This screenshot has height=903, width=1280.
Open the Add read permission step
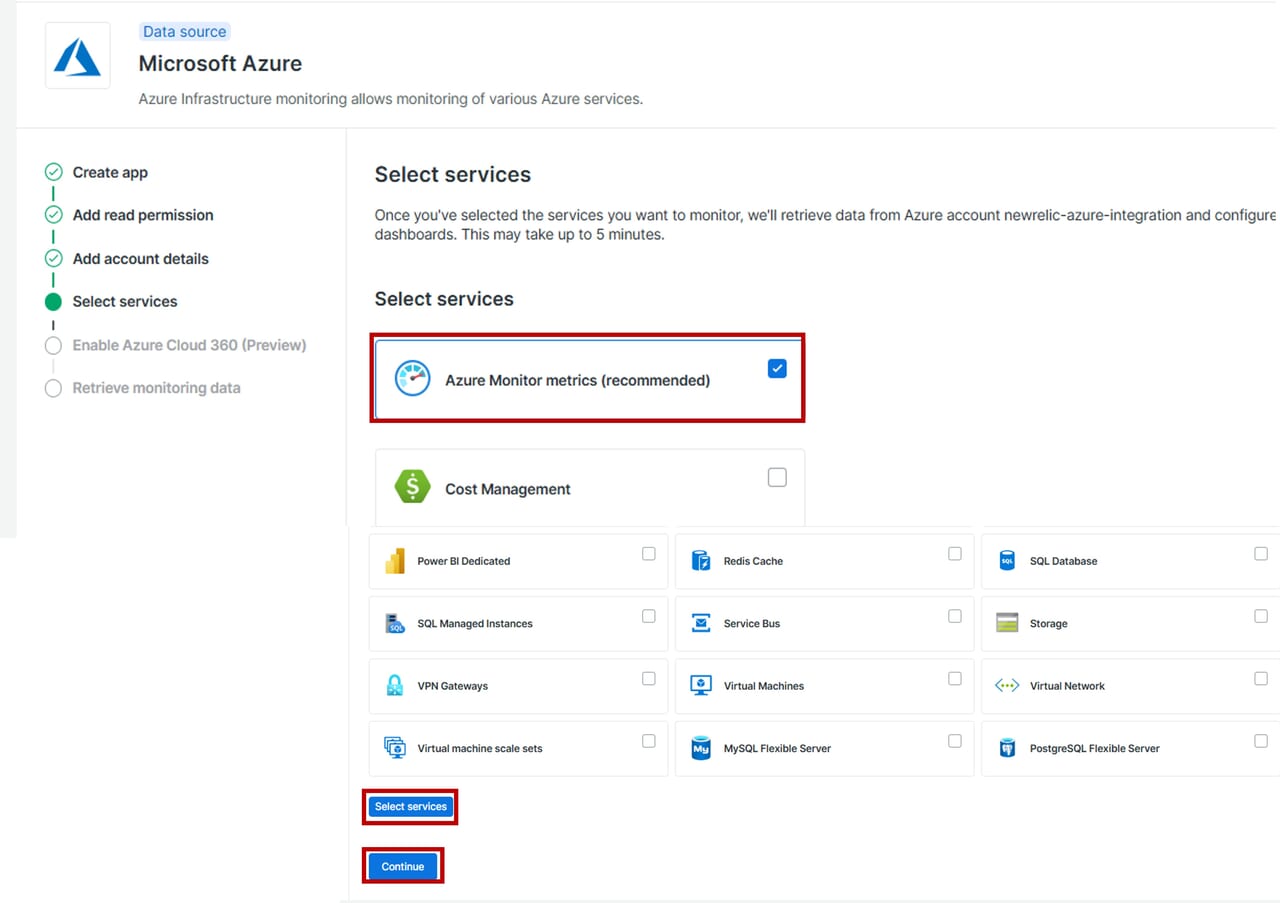pyautogui.click(x=142, y=215)
